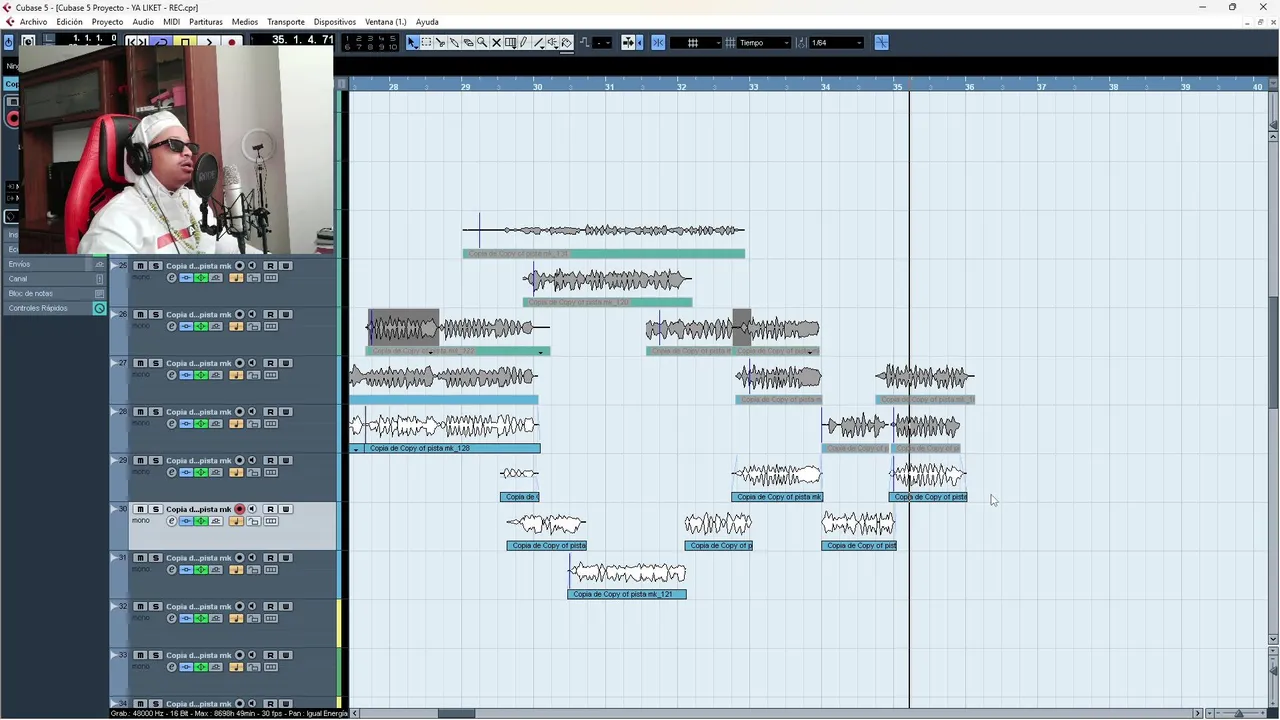Open the Archivo menu
Screen dimensions: 1280x720
33,22
